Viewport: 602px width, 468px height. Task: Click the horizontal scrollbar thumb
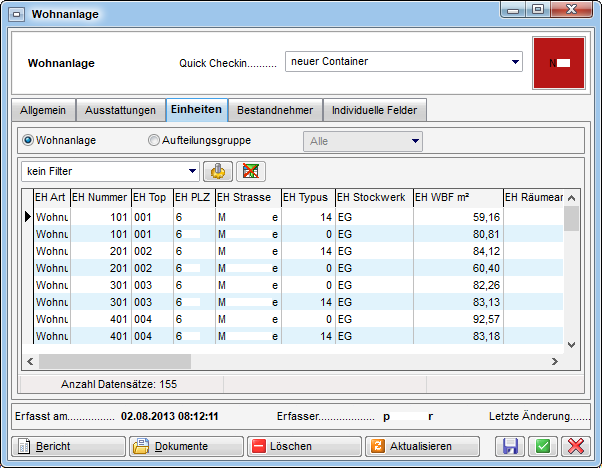(x=115, y=361)
